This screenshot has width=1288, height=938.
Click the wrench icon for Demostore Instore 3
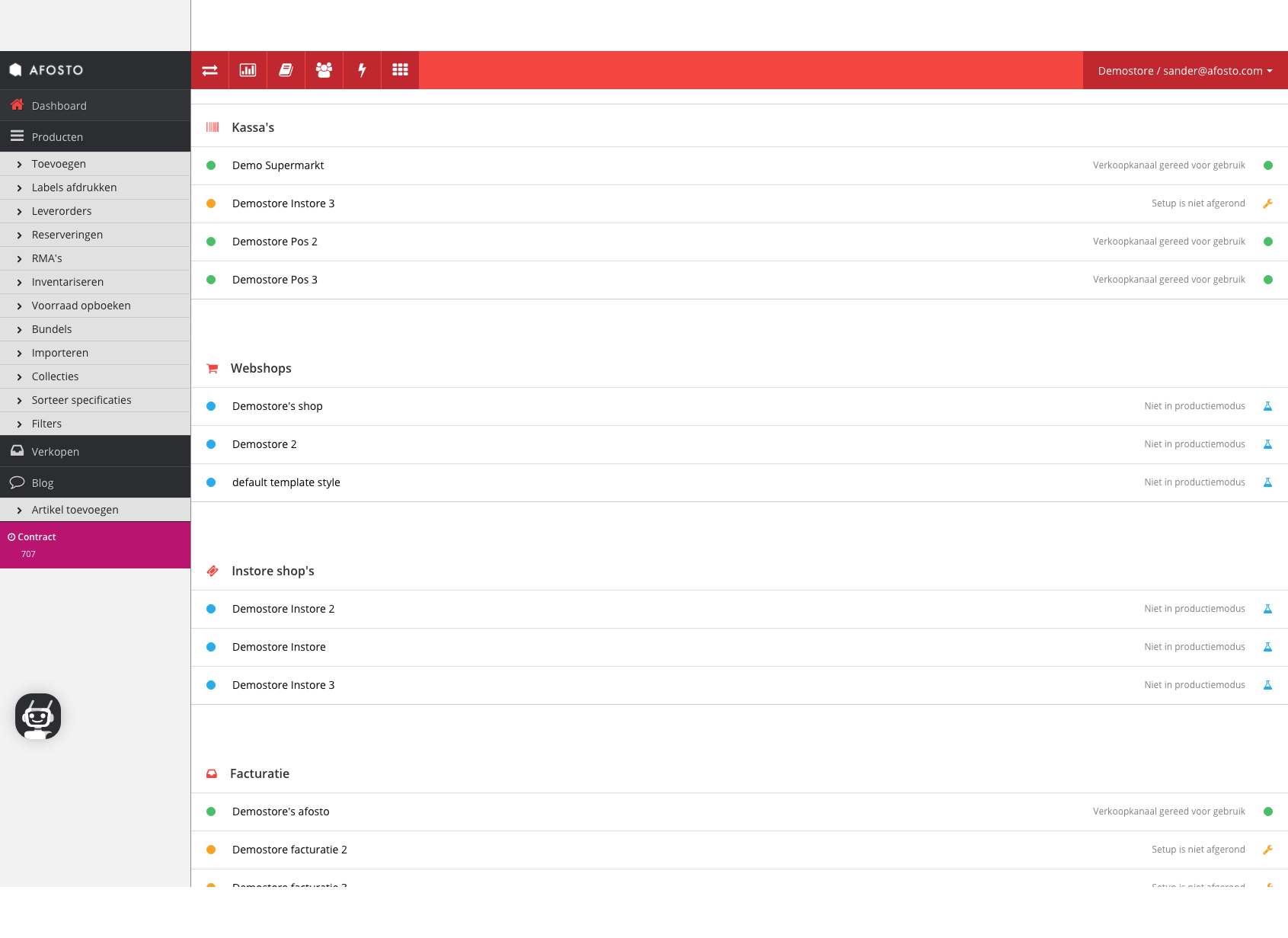pos(1268,203)
